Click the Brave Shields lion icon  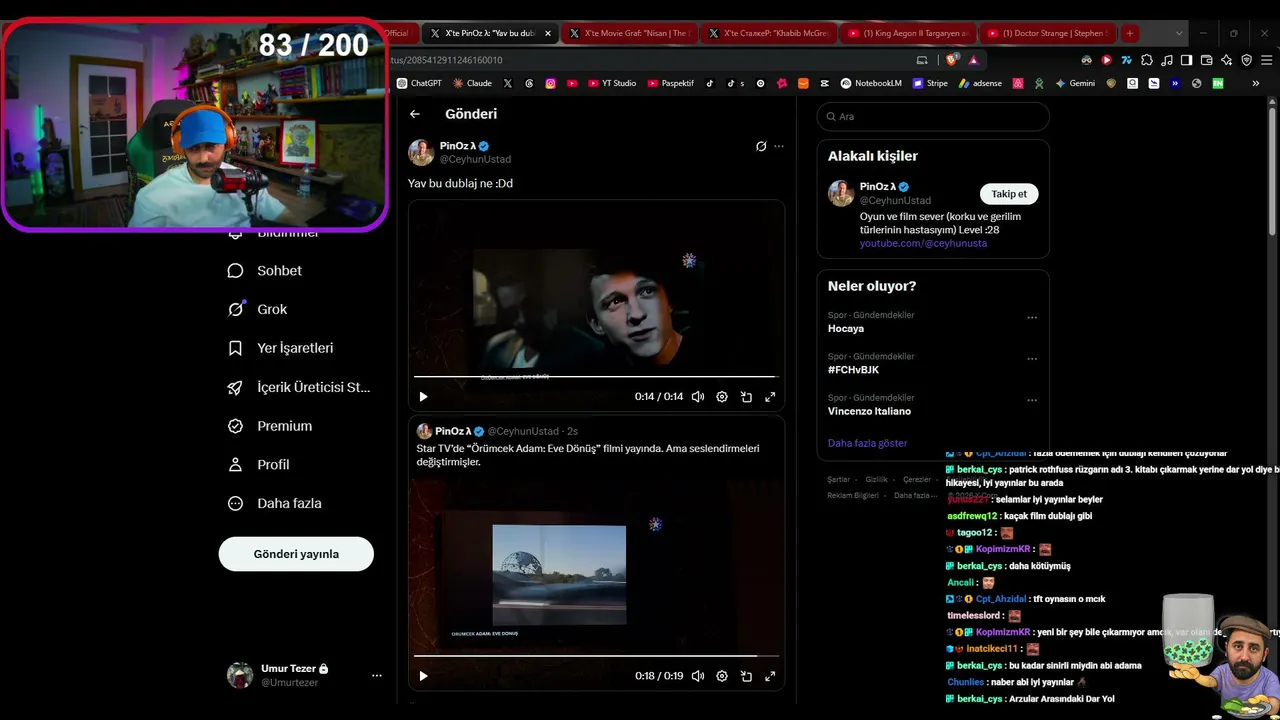pyautogui.click(x=953, y=60)
